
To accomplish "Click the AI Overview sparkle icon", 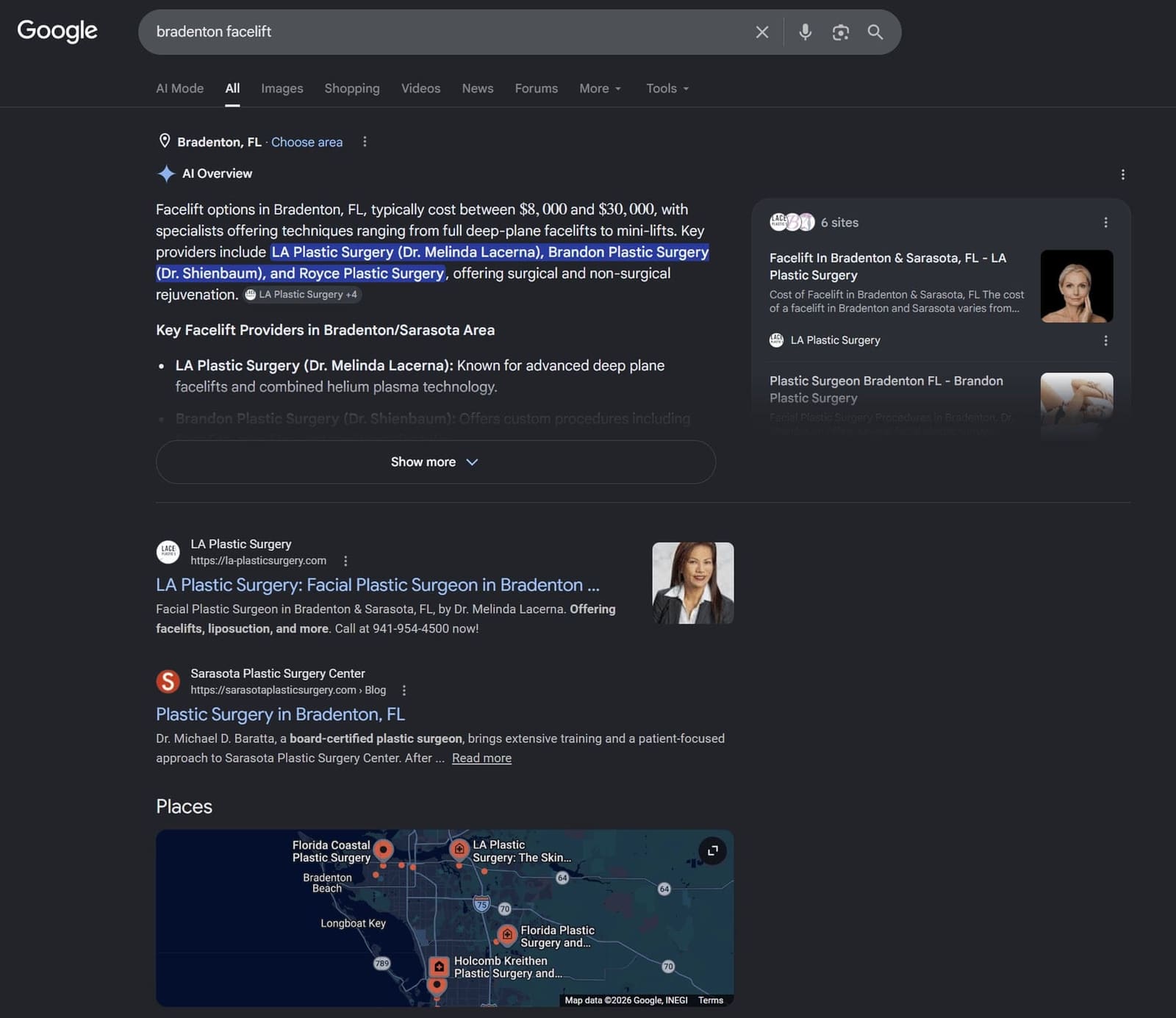I will pyautogui.click(x=166, y=173).
